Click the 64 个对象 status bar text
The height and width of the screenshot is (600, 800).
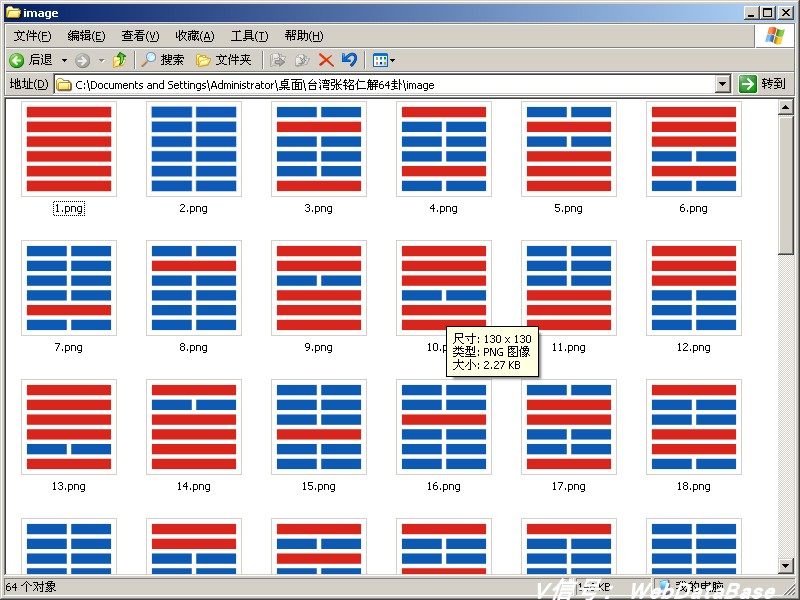click(x=31, y=587)
